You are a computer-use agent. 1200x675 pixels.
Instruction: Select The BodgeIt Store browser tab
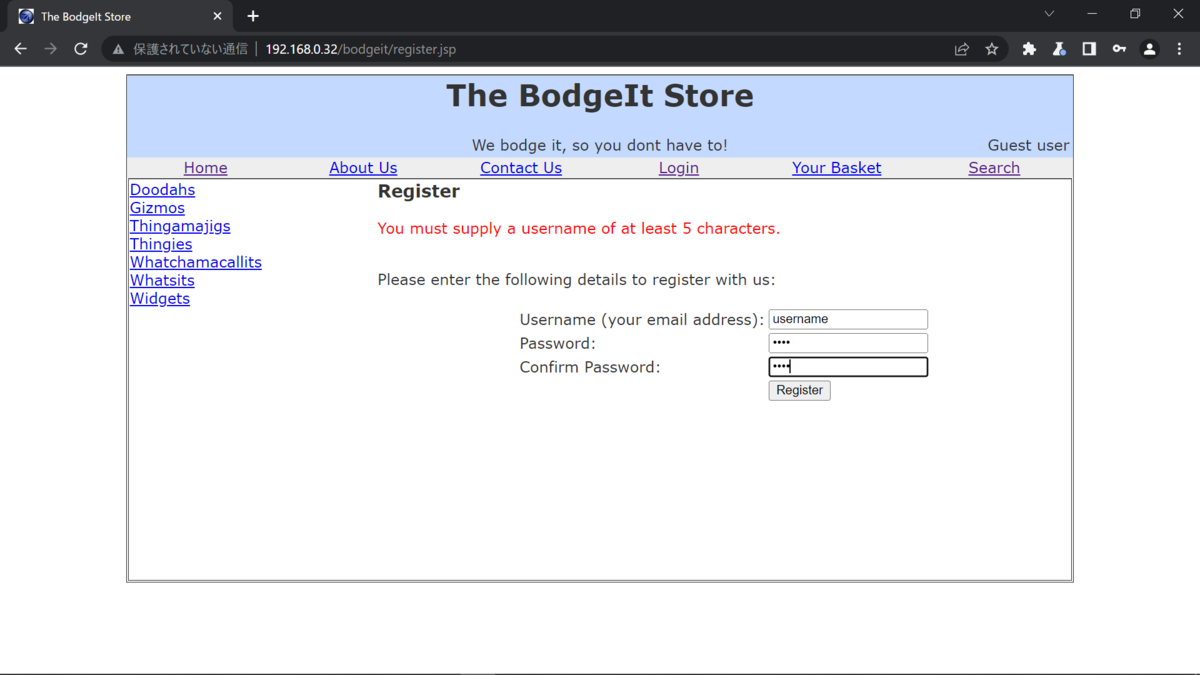pyautogui.click(x=120, y=16)
